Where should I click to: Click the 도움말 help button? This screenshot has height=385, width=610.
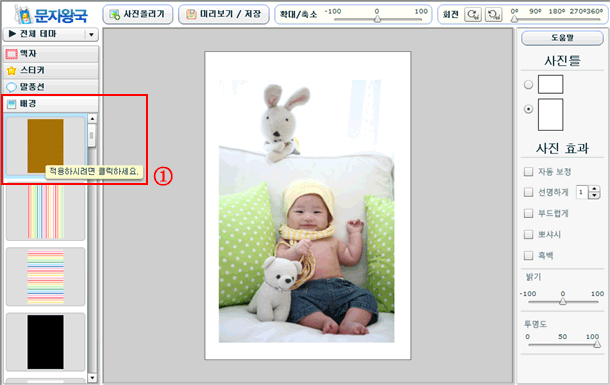pos(562,38)
